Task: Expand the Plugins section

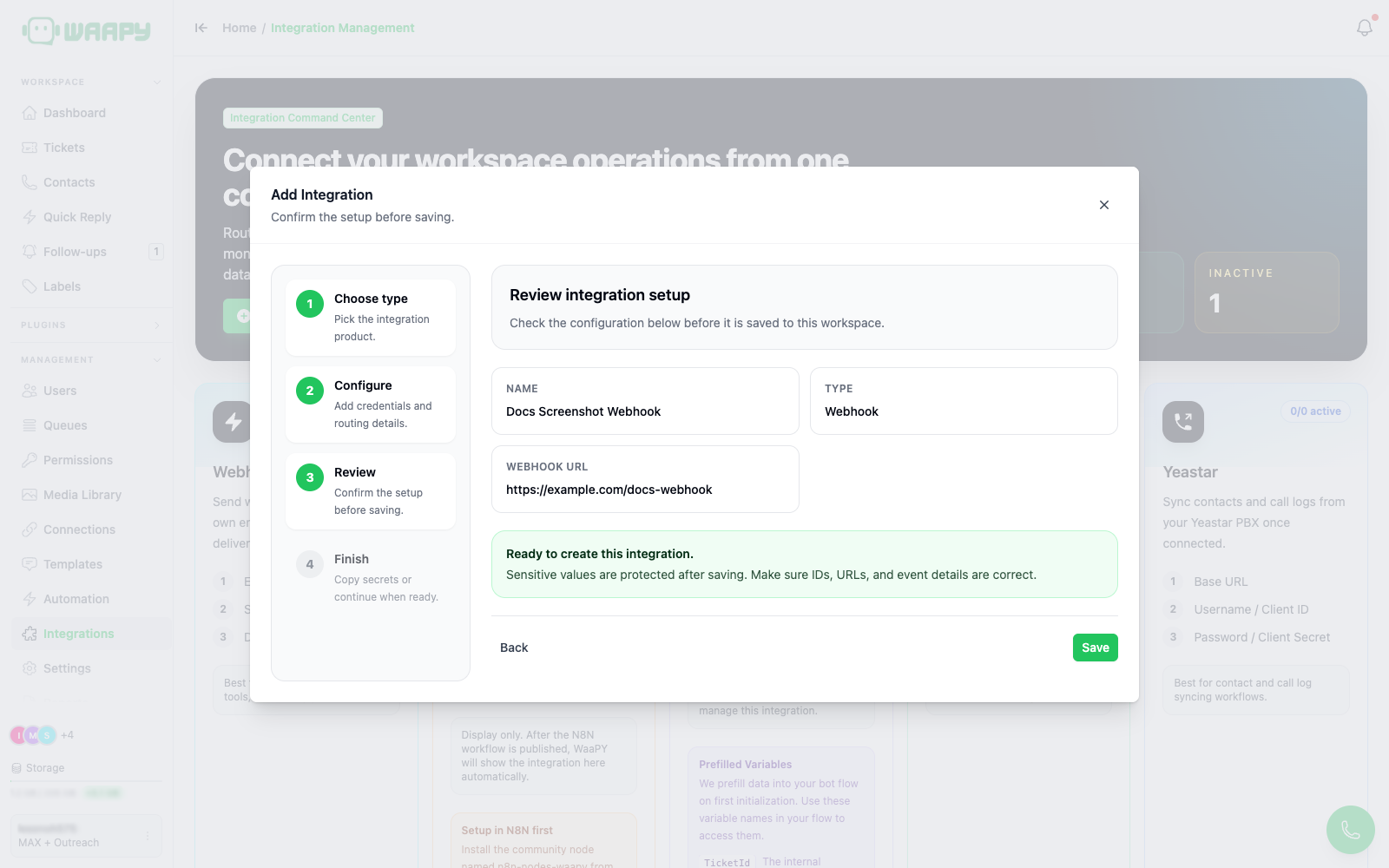Action: (x=157, y=325)
